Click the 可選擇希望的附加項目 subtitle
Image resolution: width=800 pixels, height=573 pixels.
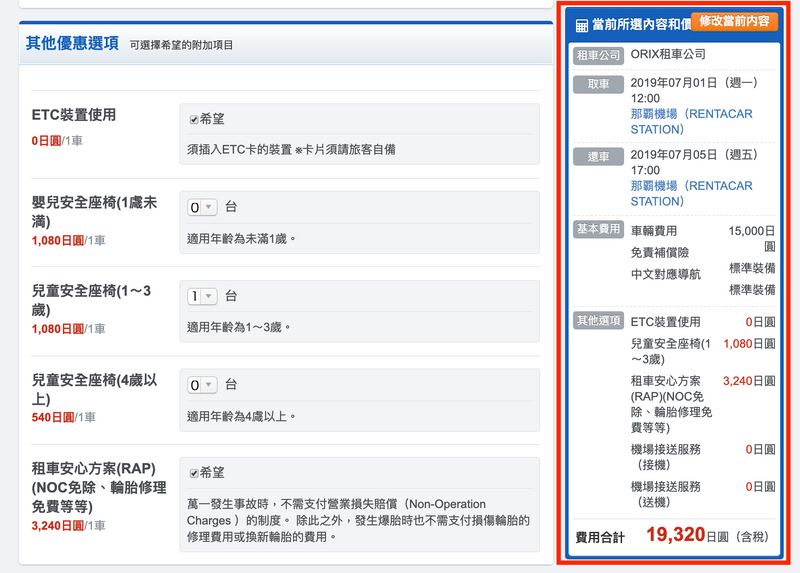click(x=181, y=45)
